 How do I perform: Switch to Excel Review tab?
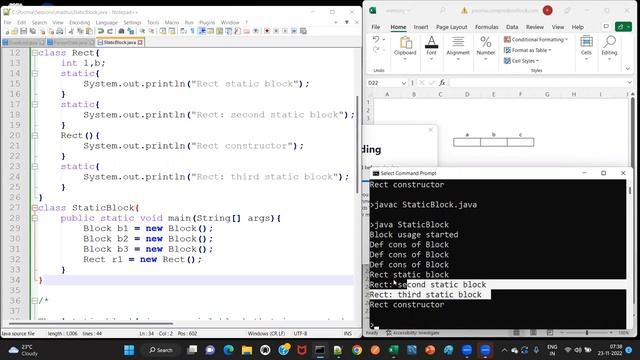(x=535, y=27)
